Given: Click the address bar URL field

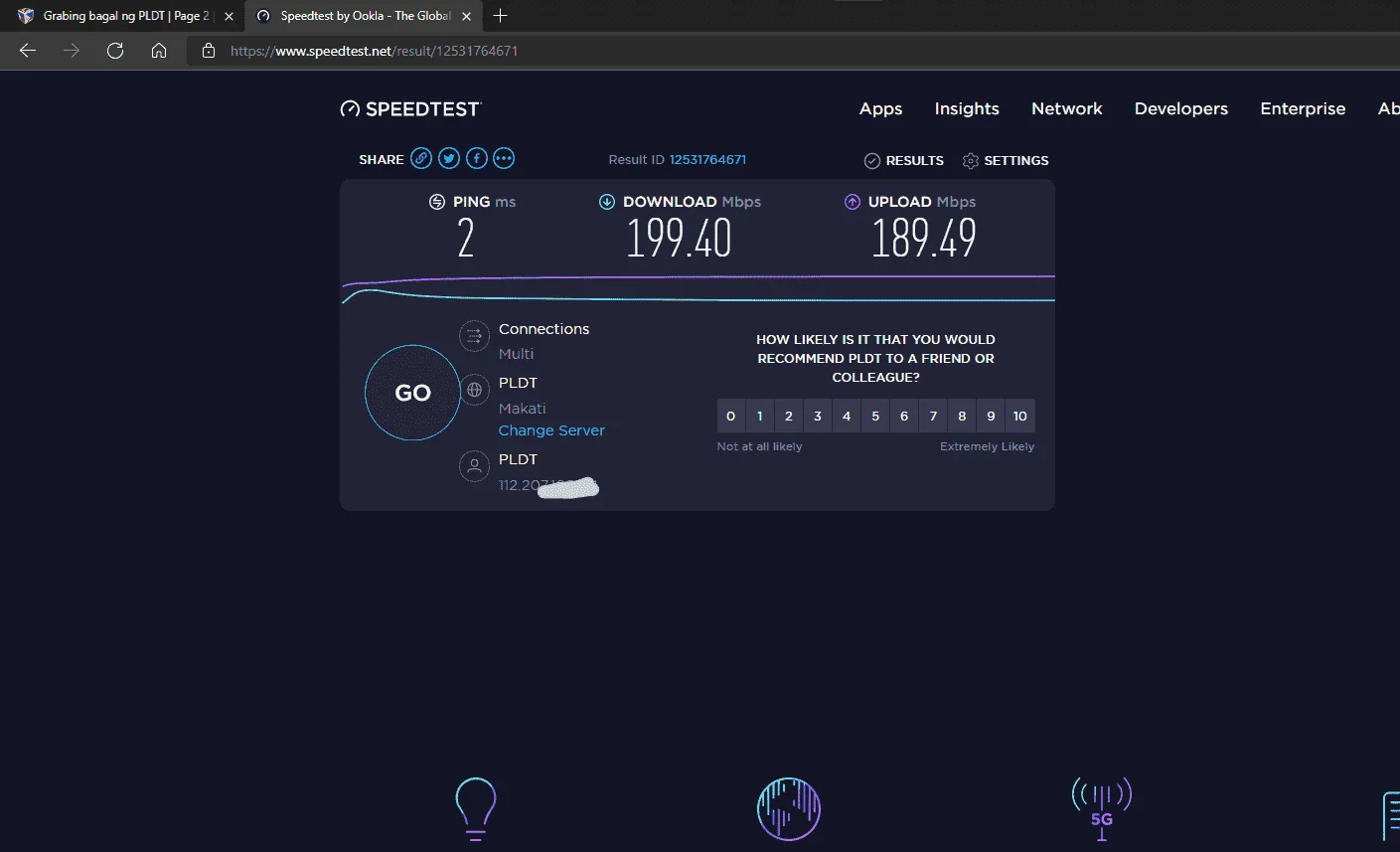Looking at the screenshot, I should pos(795,51).
